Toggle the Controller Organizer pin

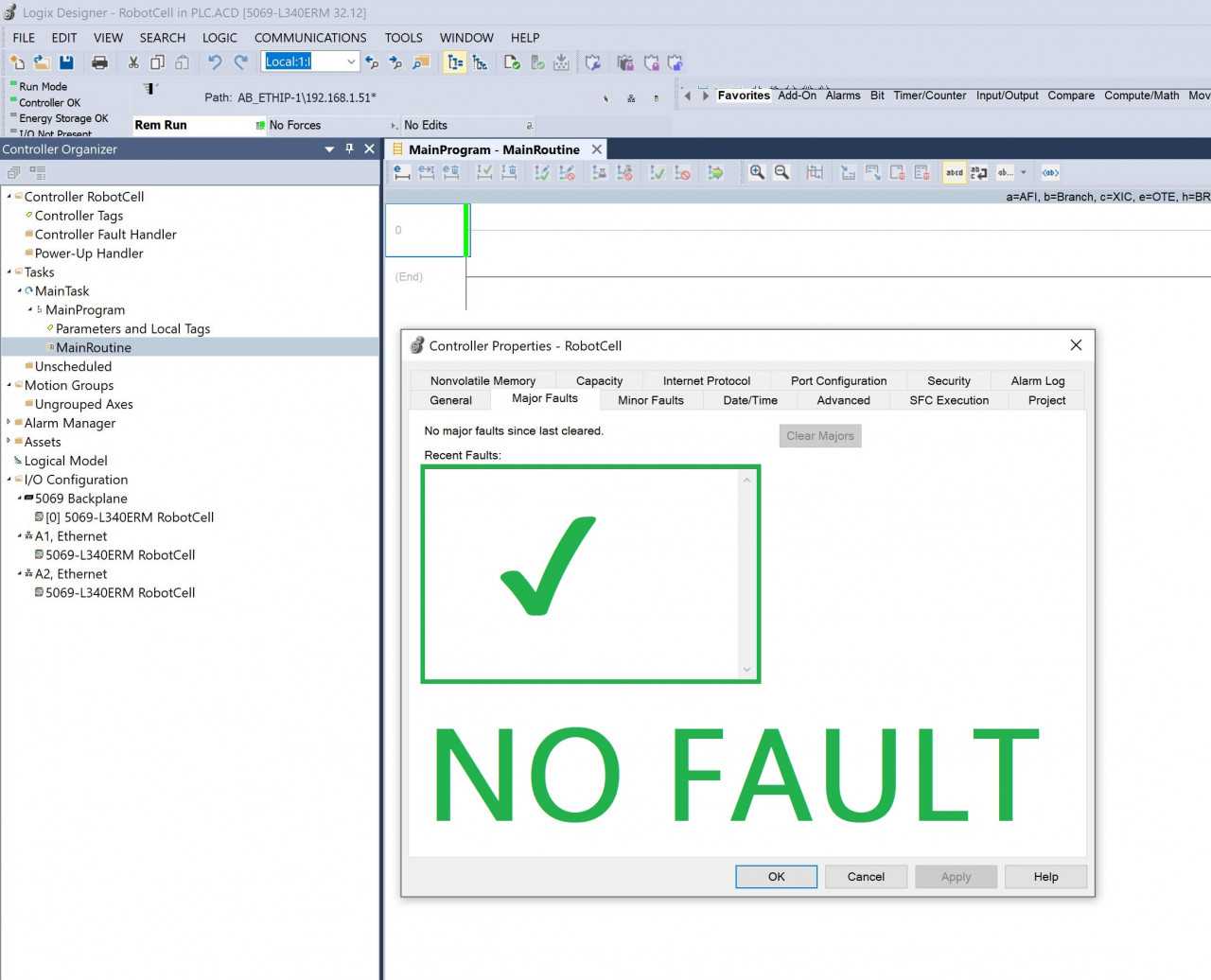(x=349, y=149)
